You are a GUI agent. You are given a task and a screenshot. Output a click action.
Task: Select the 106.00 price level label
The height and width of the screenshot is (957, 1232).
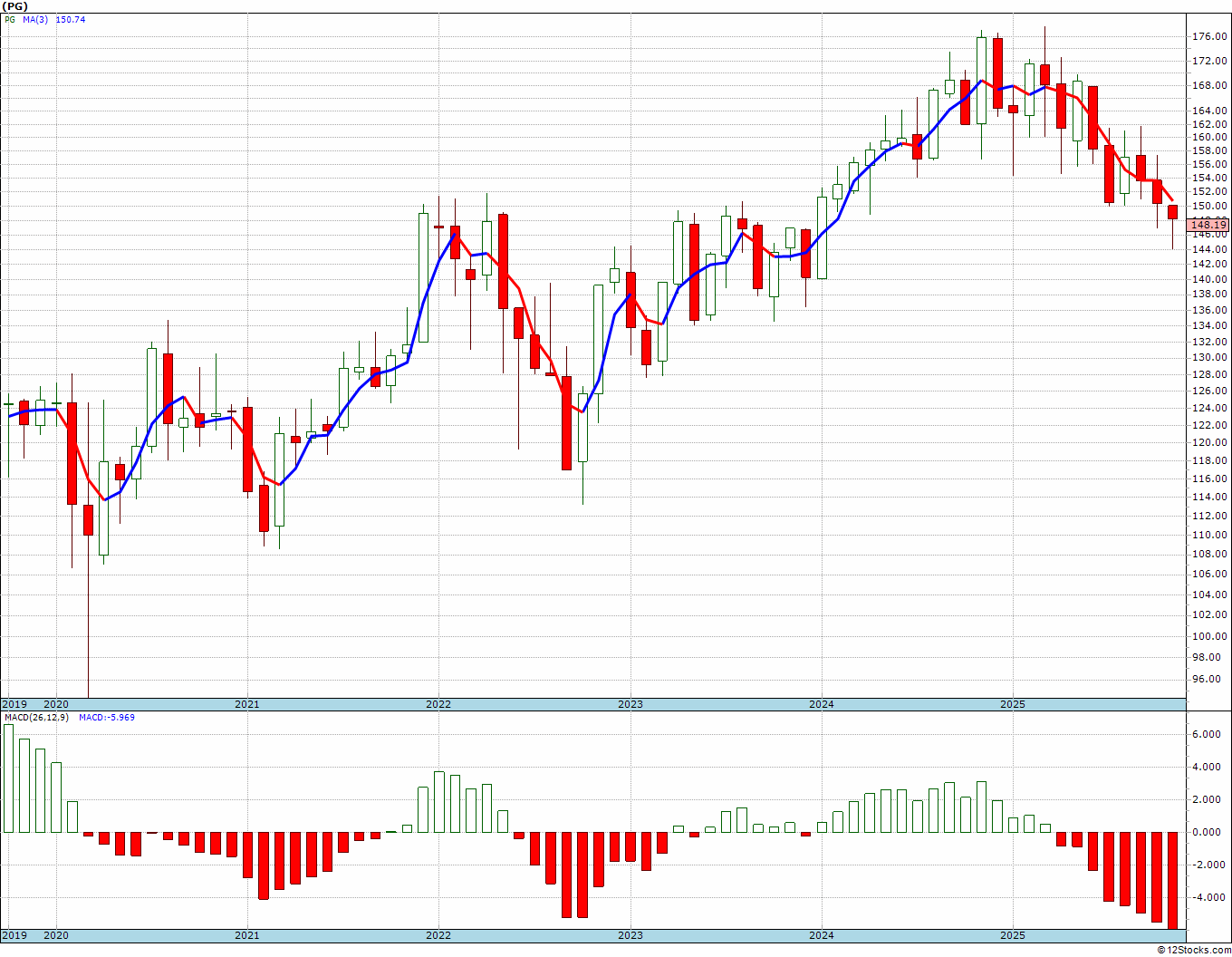tap(1210, 575)
